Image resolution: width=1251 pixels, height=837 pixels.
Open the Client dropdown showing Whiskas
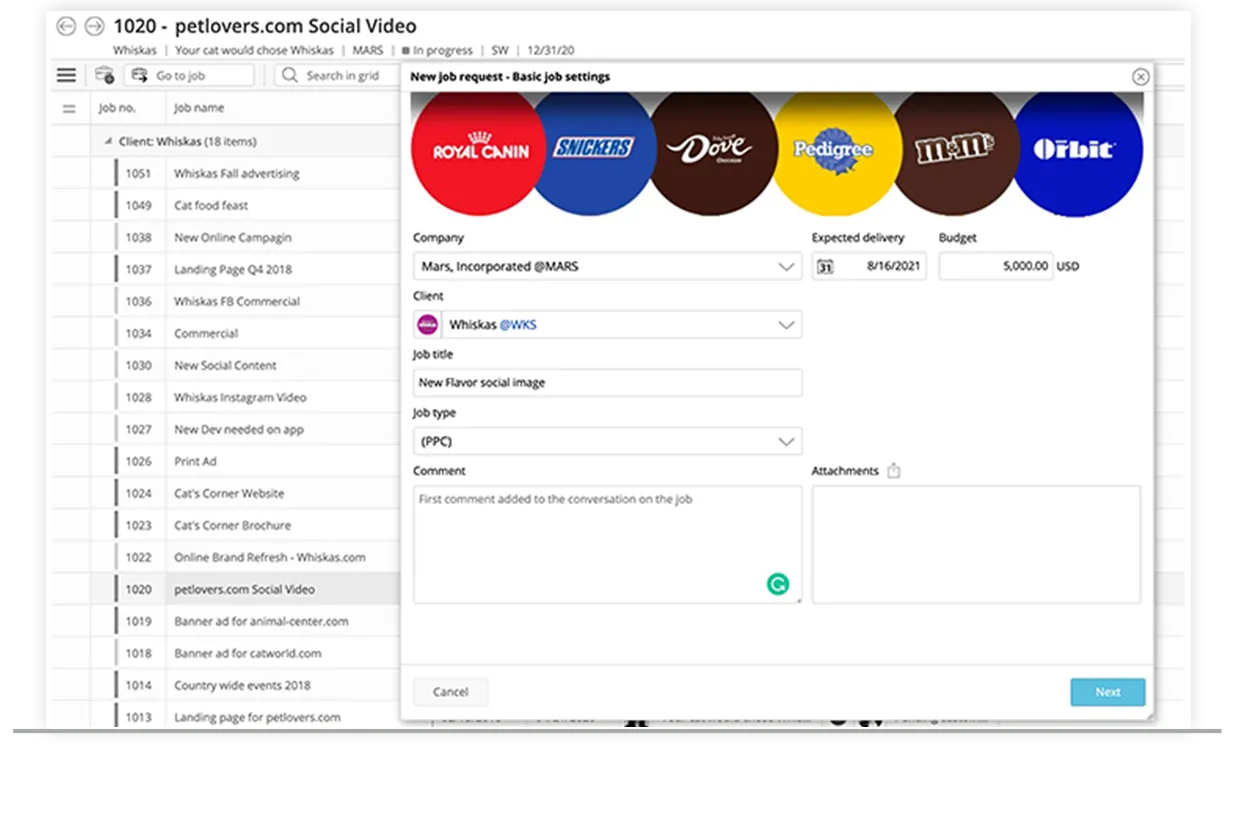(x=607, y=324)
